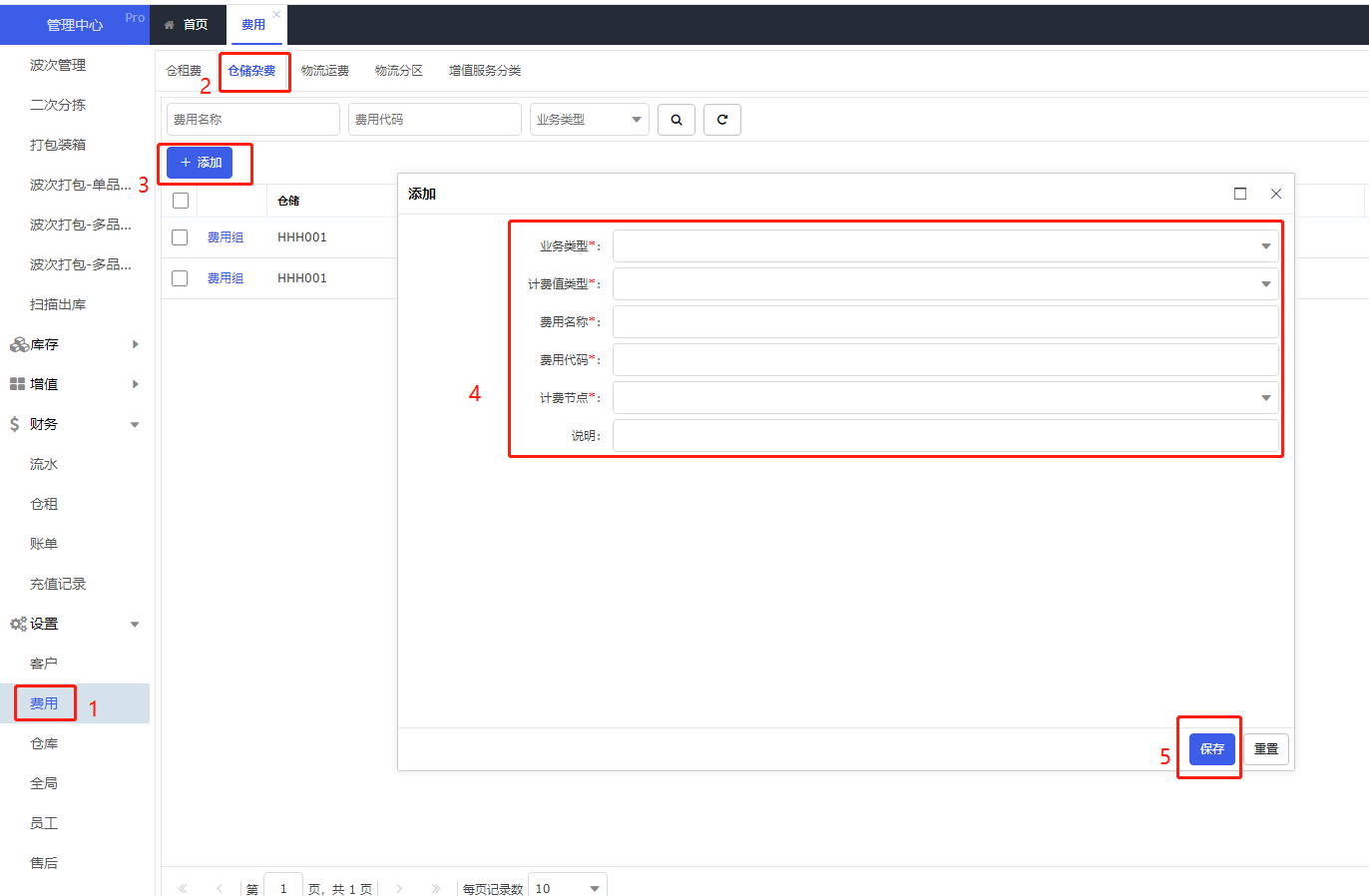Open the 每页记录数 page size dropdown

pyautogui.click(x=568, y=887)
